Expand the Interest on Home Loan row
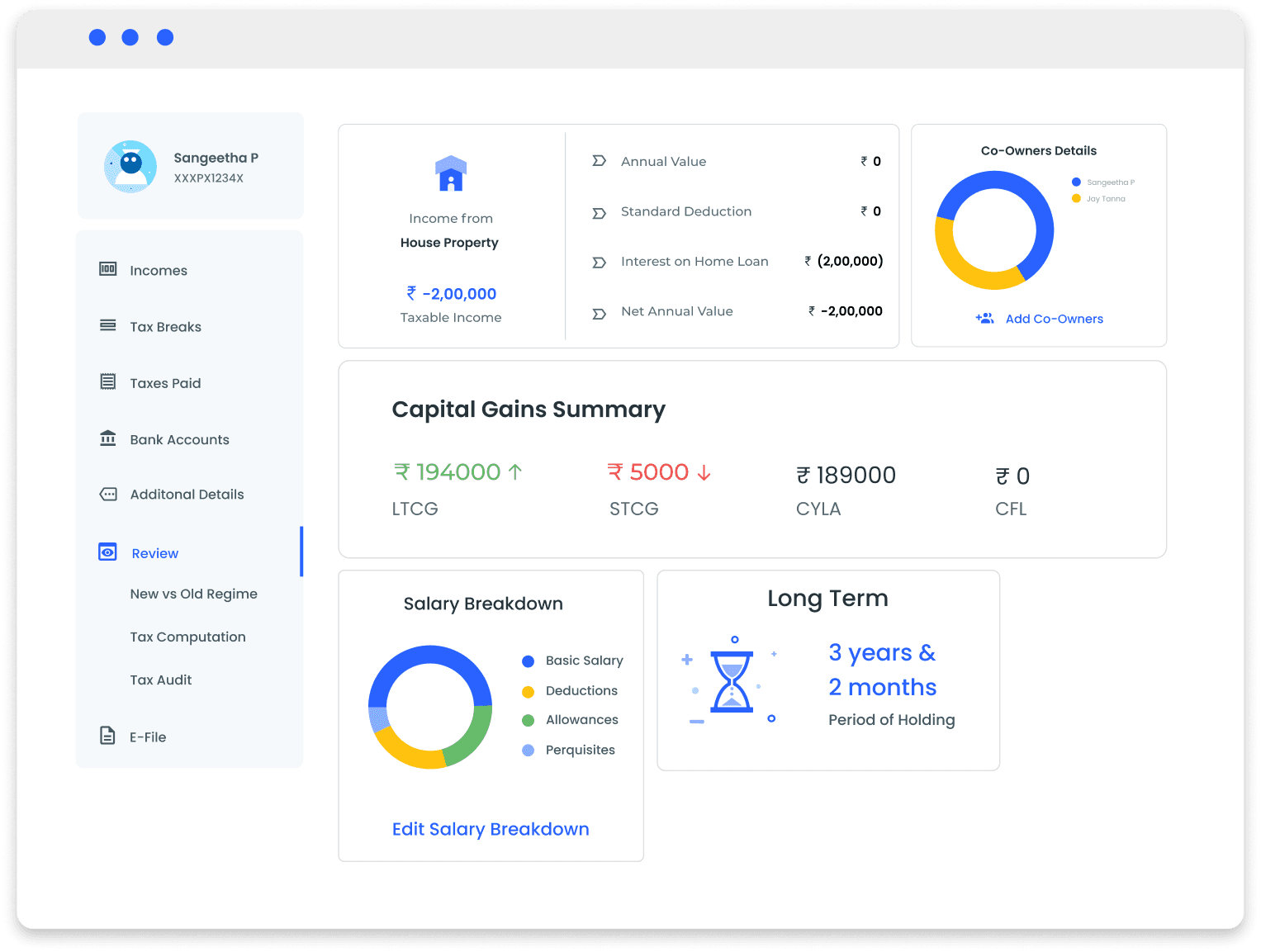The width and height of the screenshot is (1261, 952). pyautogui.click(x=599, y=263)
